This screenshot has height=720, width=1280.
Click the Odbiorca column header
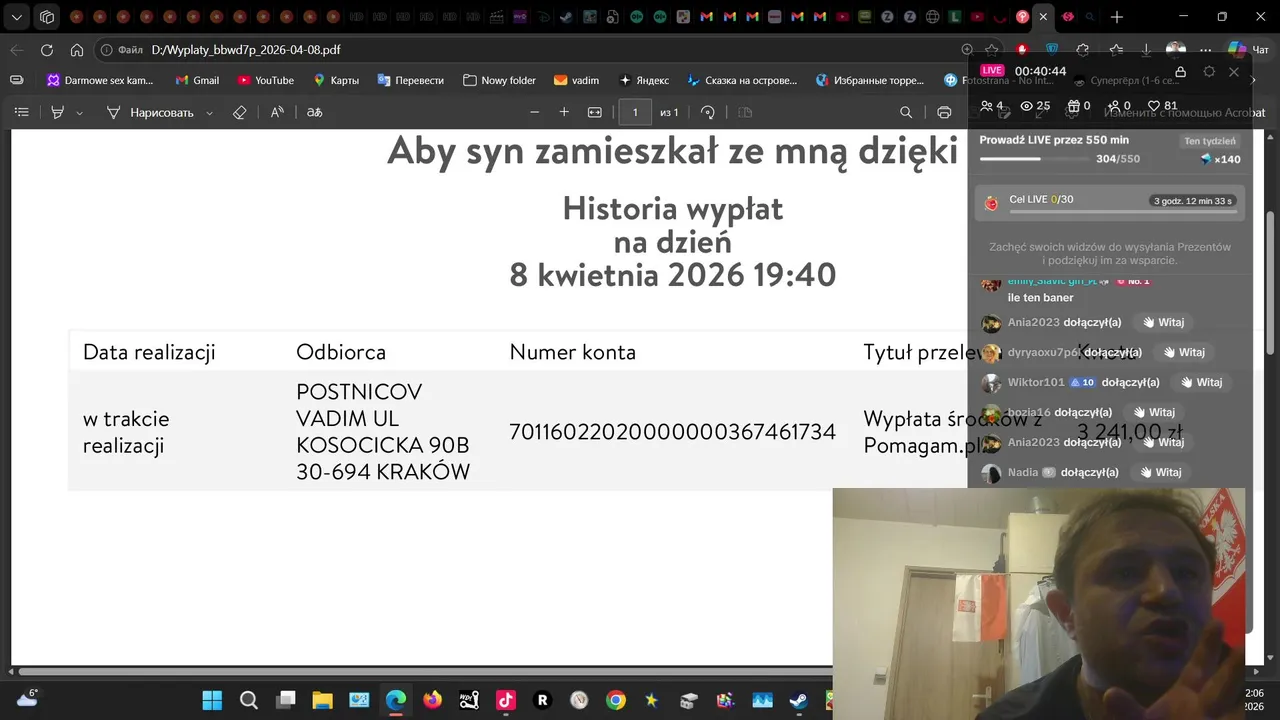[x=341, y=352]
